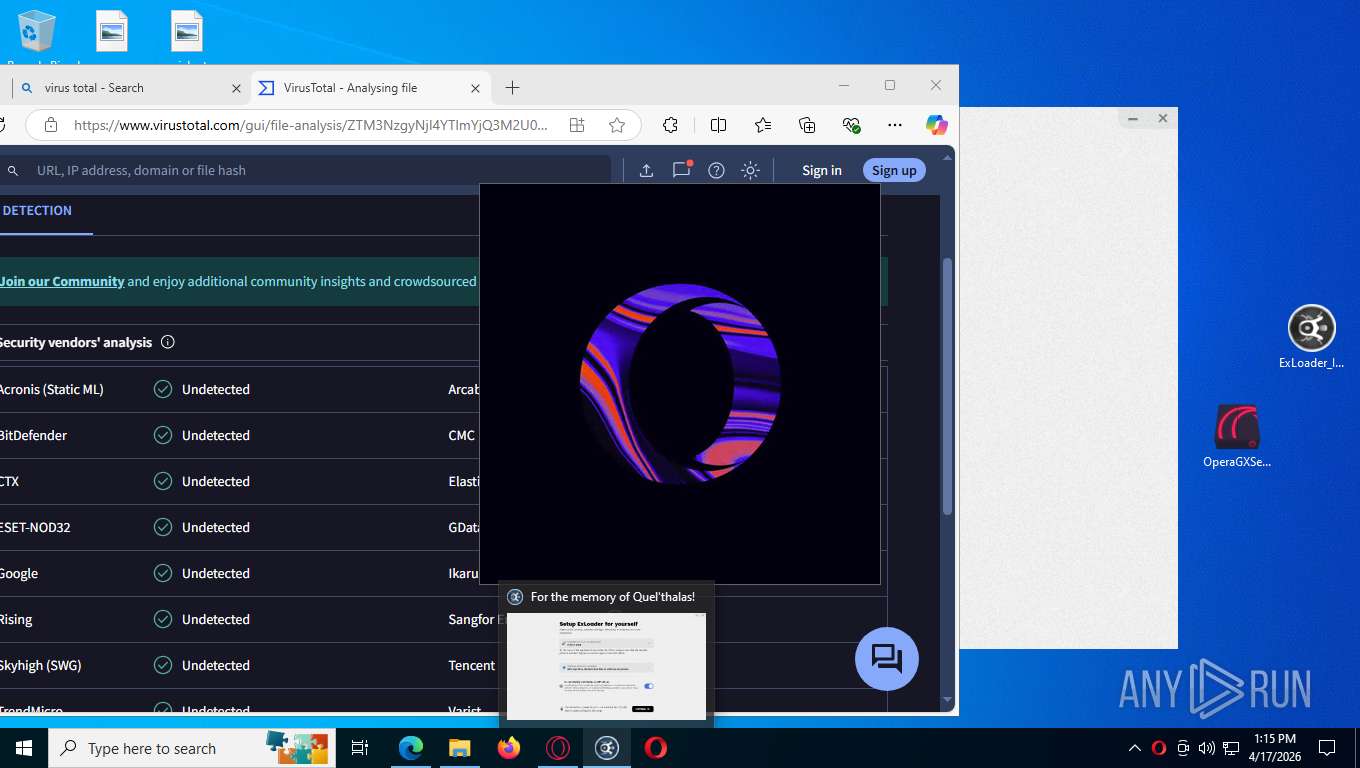Open Edge Favorites list icon
The height and width of the screenshot is (768, 1360).
[763, 125]
